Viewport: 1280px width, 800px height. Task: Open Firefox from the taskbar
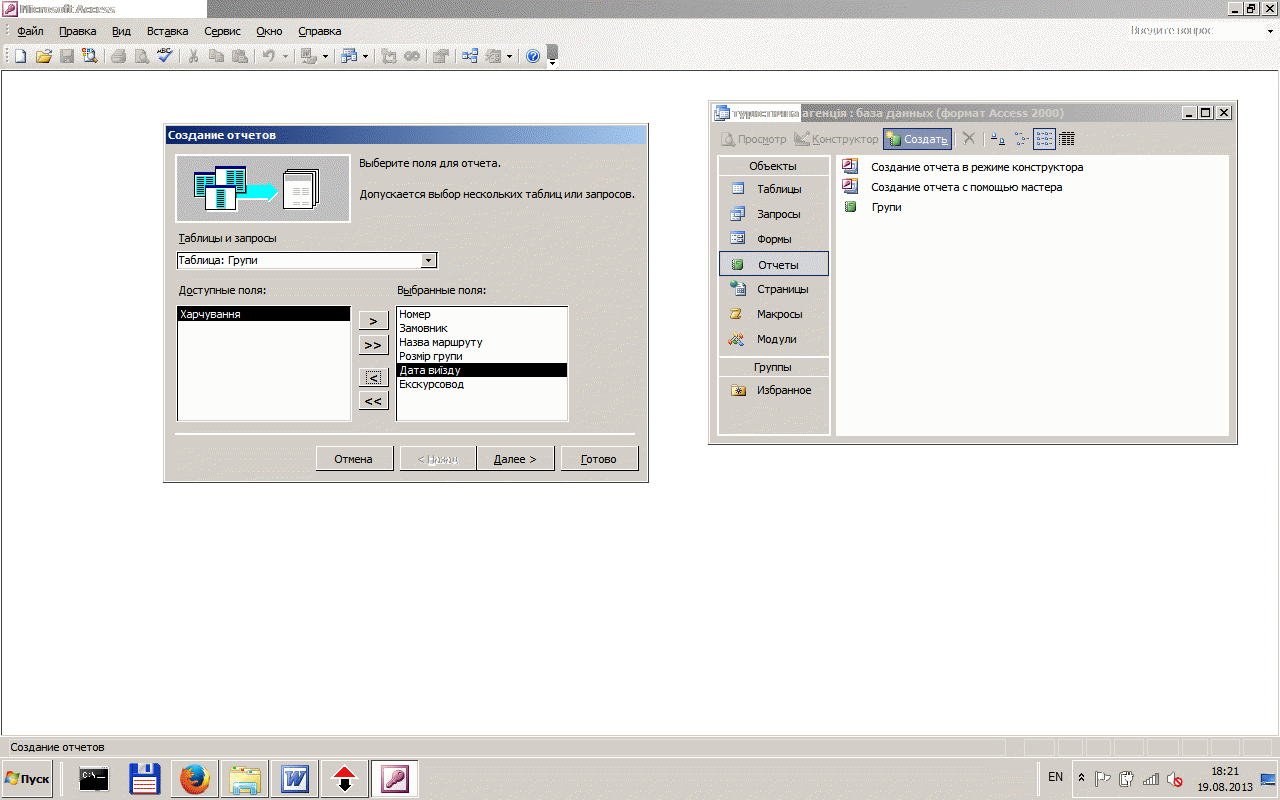click(195, 778)
